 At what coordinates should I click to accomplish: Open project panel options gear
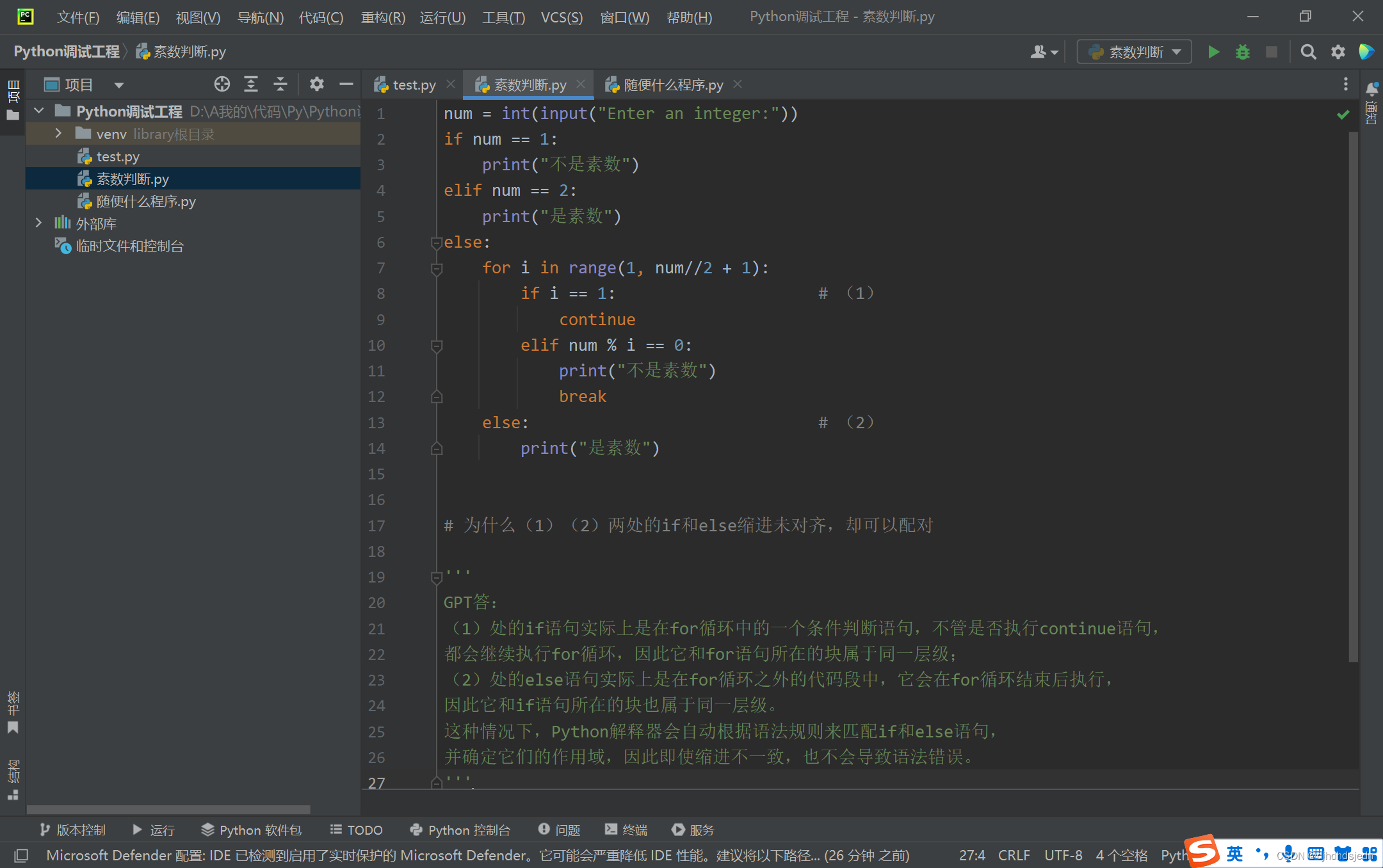[x=316, y=84]
